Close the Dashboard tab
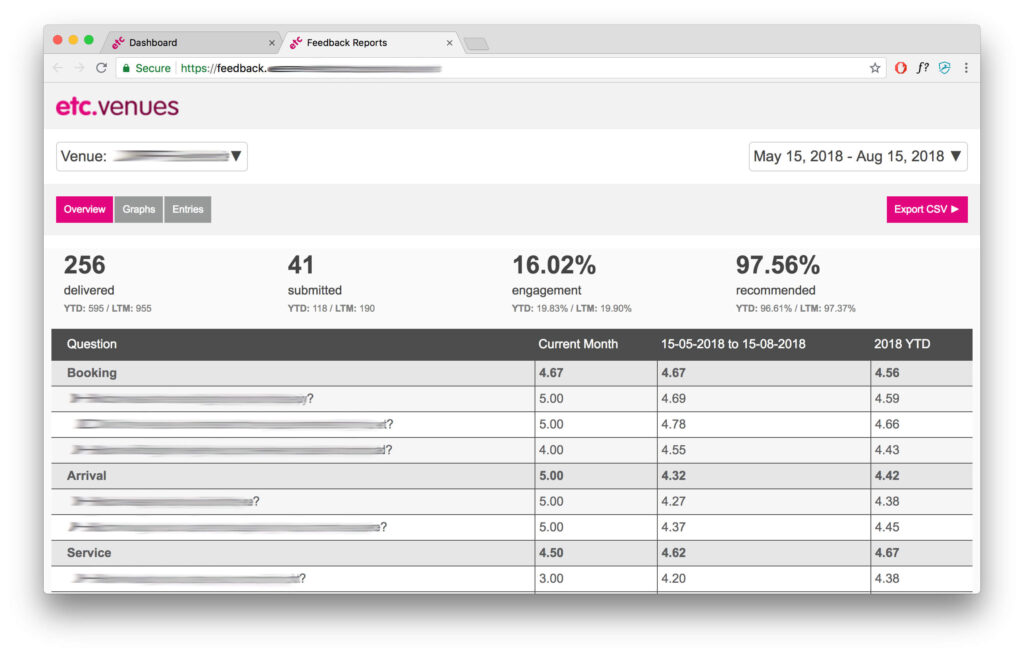Screen dimensions: 1024x656 [x=272, y=43]
